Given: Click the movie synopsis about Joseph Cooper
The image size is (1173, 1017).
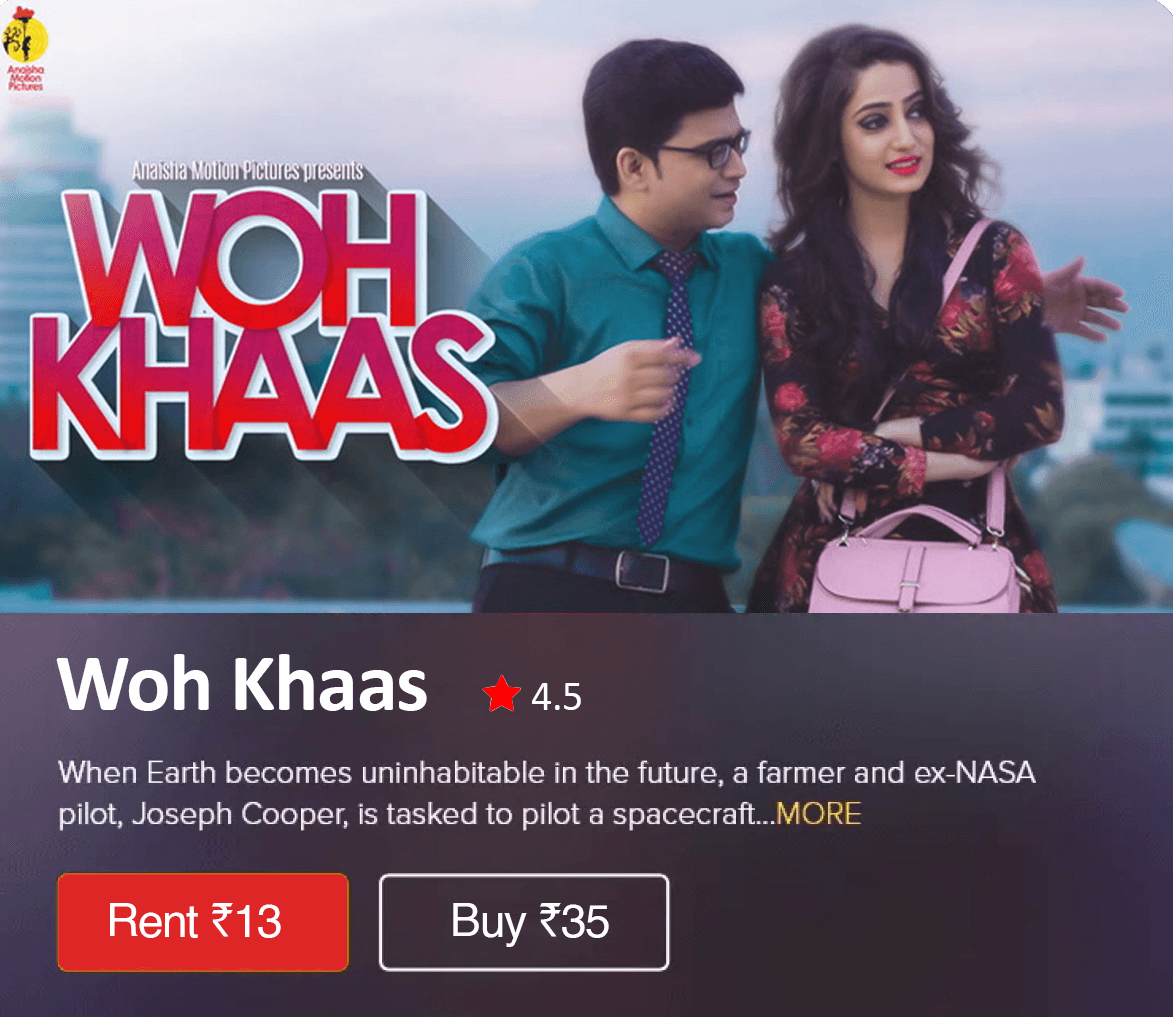Looking at the screenshot, I should (547, 792).
